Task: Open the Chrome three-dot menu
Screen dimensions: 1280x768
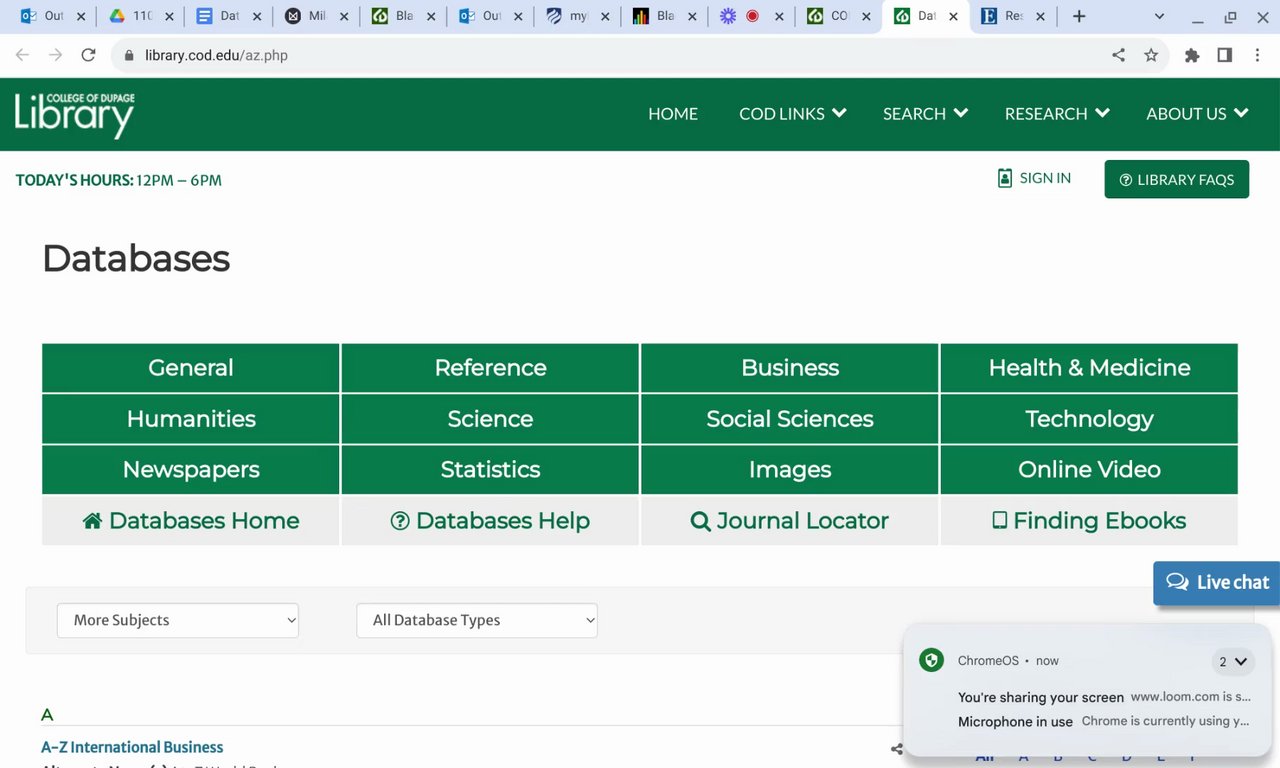Action: 1257,55
